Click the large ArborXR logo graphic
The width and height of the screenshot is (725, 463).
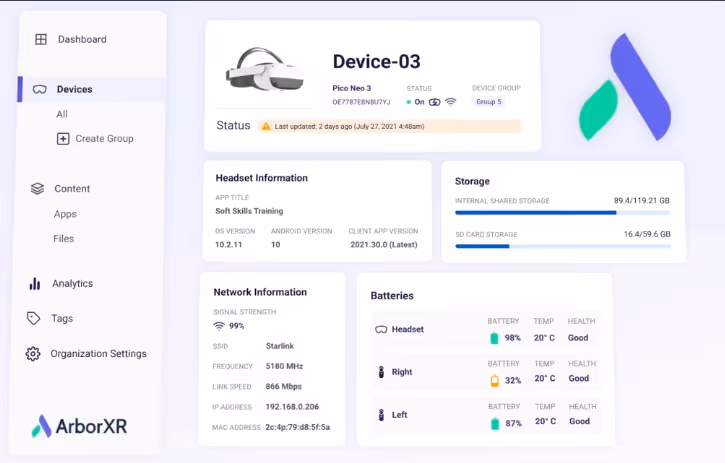pos(625,87)
